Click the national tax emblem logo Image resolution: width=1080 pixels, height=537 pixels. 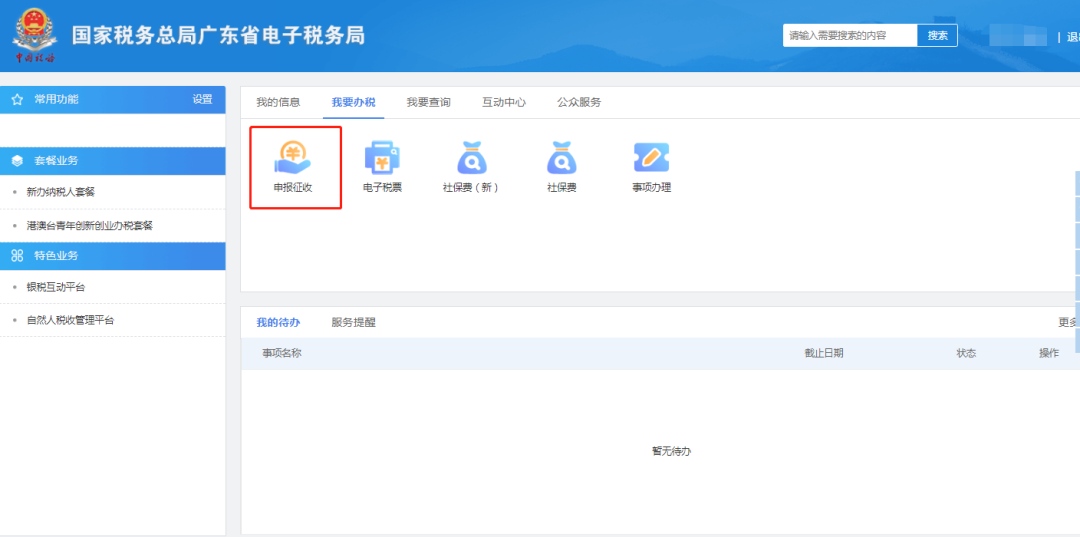[x=34, y=34]
